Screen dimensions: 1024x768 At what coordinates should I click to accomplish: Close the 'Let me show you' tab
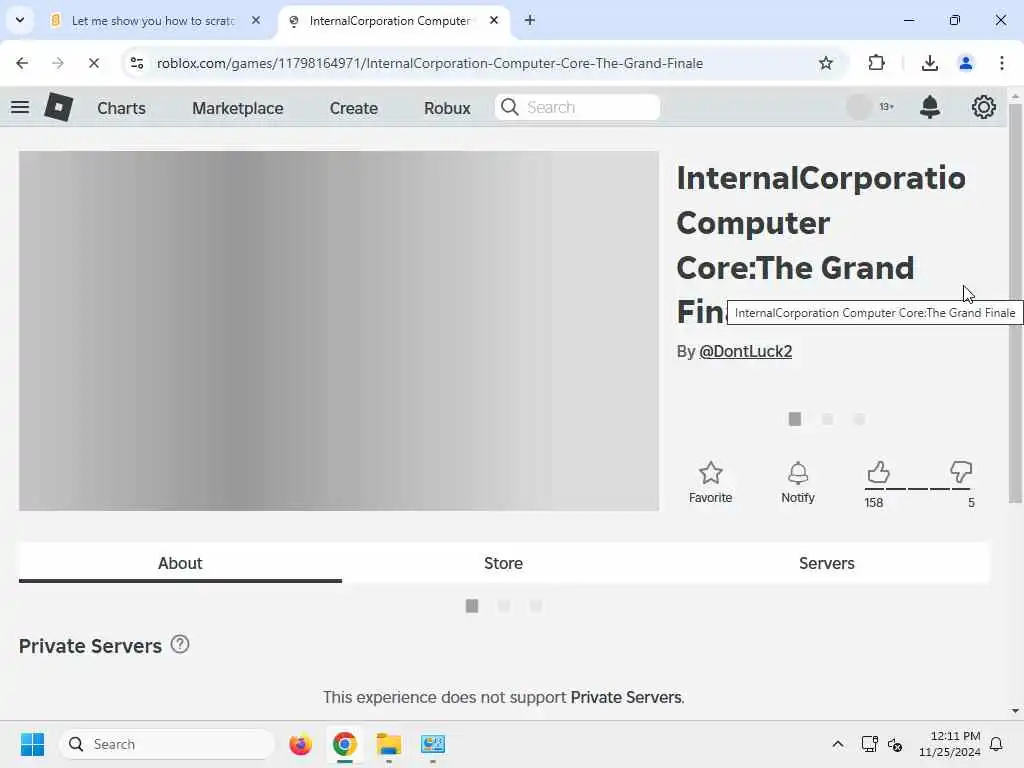[x=256, y=20]
